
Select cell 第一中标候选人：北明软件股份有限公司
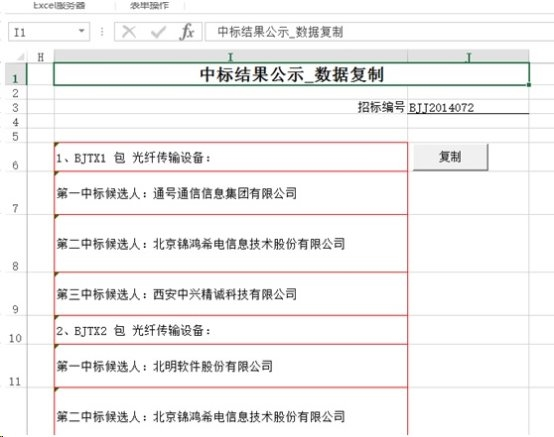tap(231, 366)
